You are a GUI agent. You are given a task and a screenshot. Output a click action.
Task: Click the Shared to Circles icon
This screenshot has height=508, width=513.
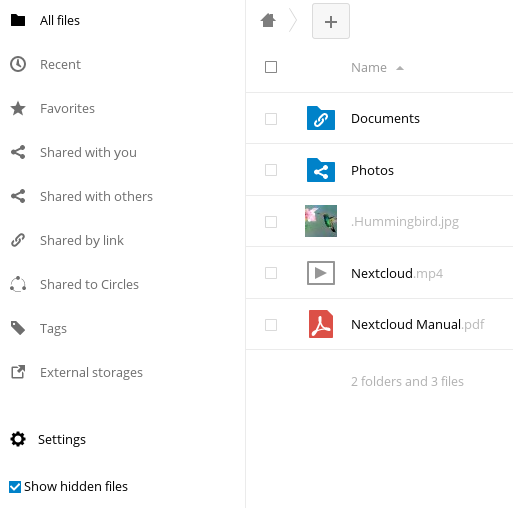click(18, 284)
